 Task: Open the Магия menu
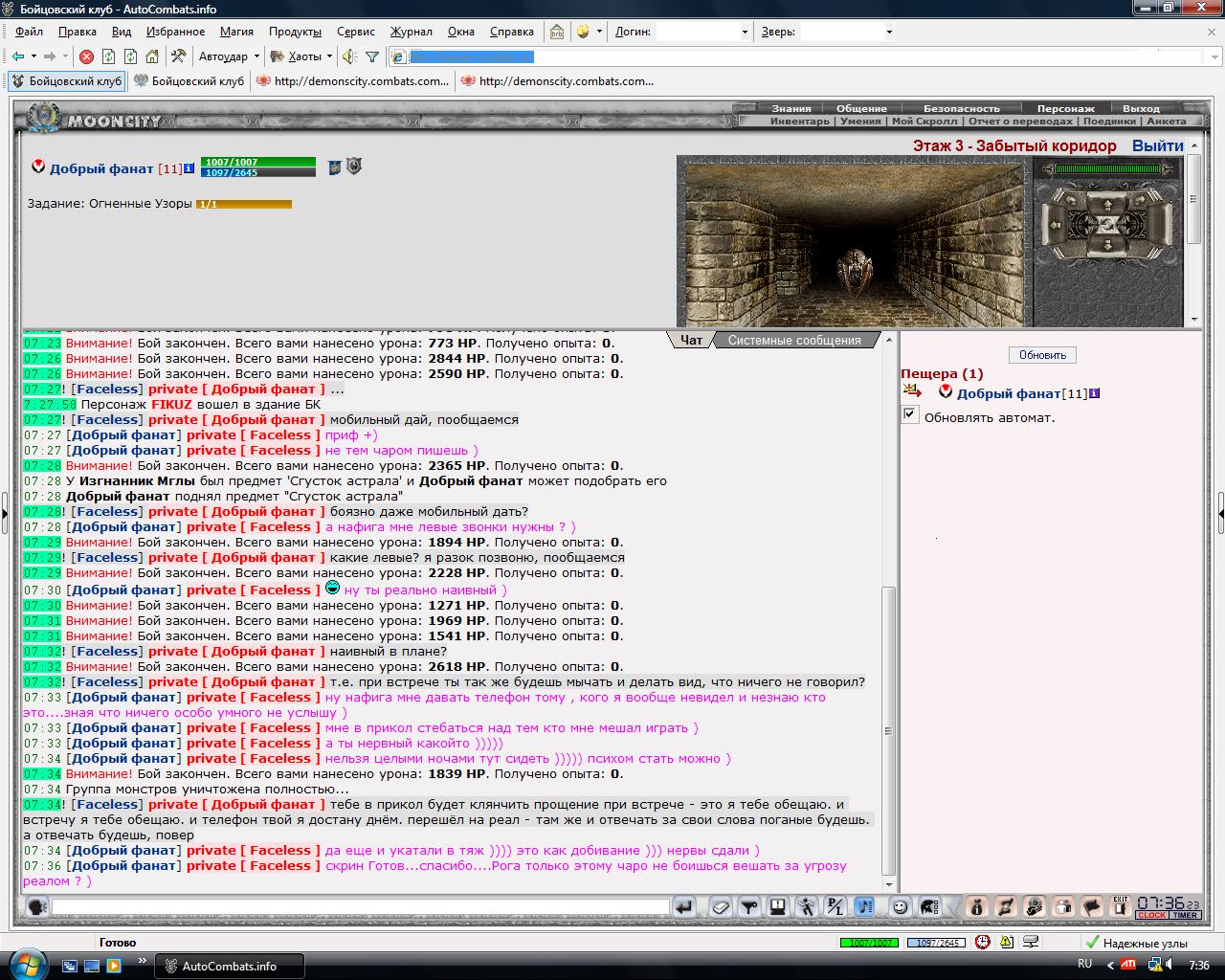click(x=236, y=32)
